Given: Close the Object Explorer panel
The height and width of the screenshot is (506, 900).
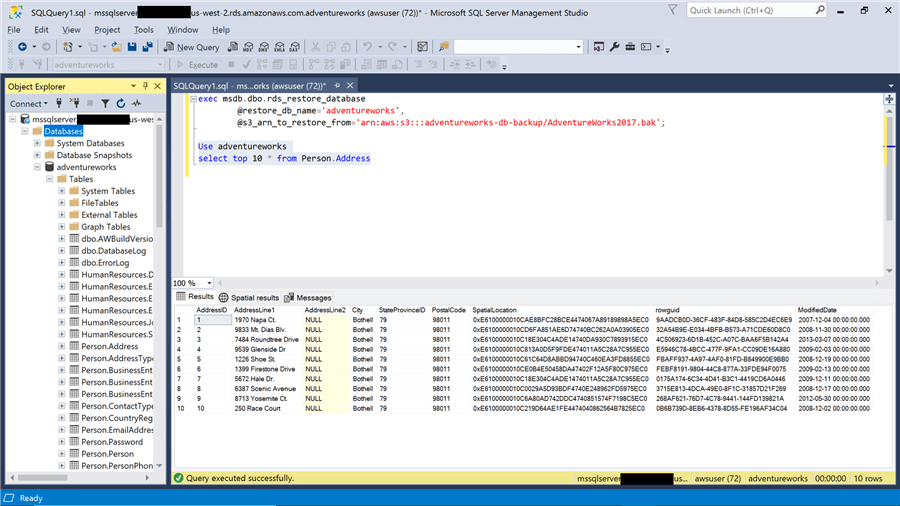Looking at the screenshot, I should click(x=158, y=87).
